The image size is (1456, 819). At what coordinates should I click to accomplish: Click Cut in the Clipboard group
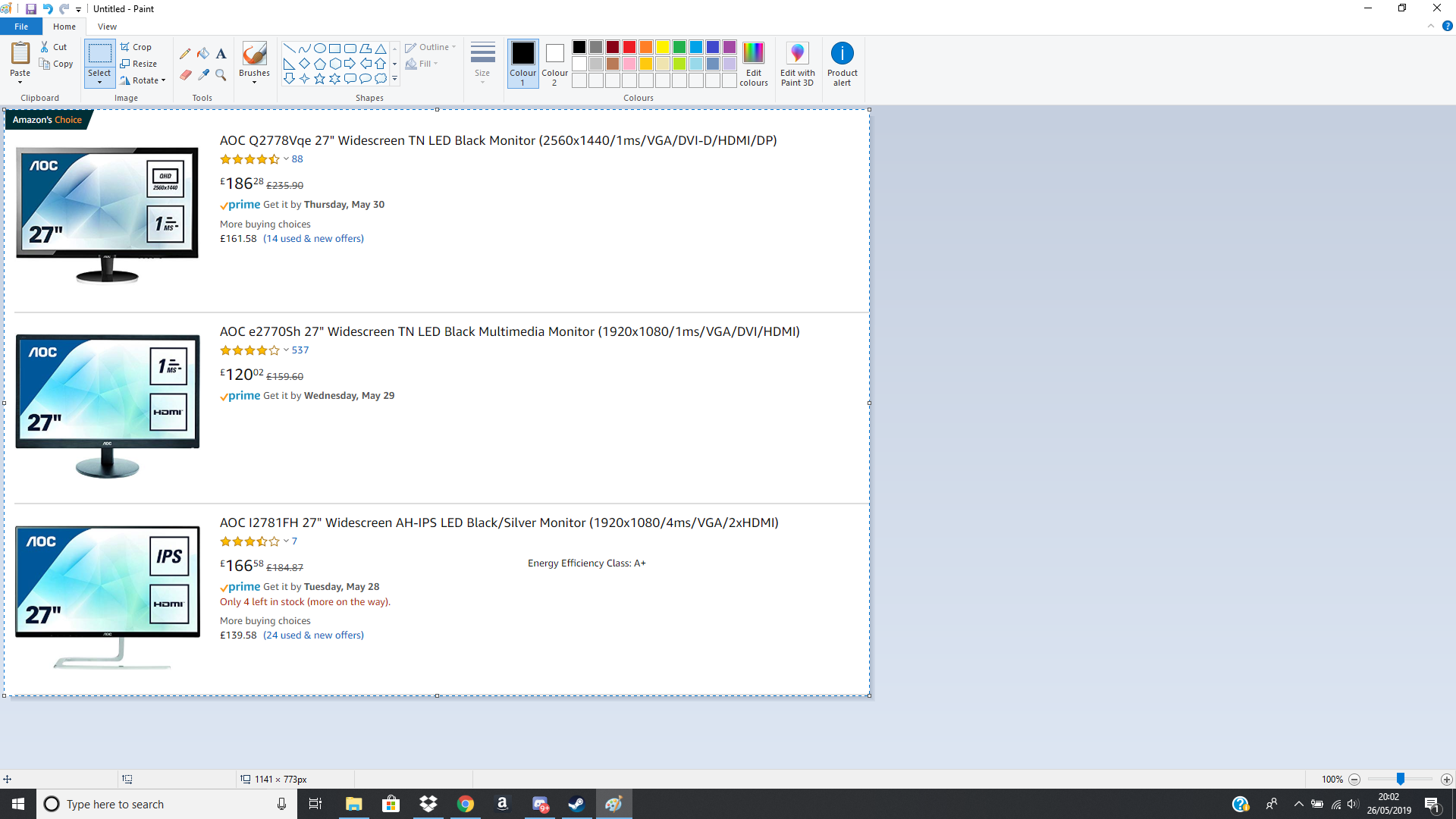point(54,47)
